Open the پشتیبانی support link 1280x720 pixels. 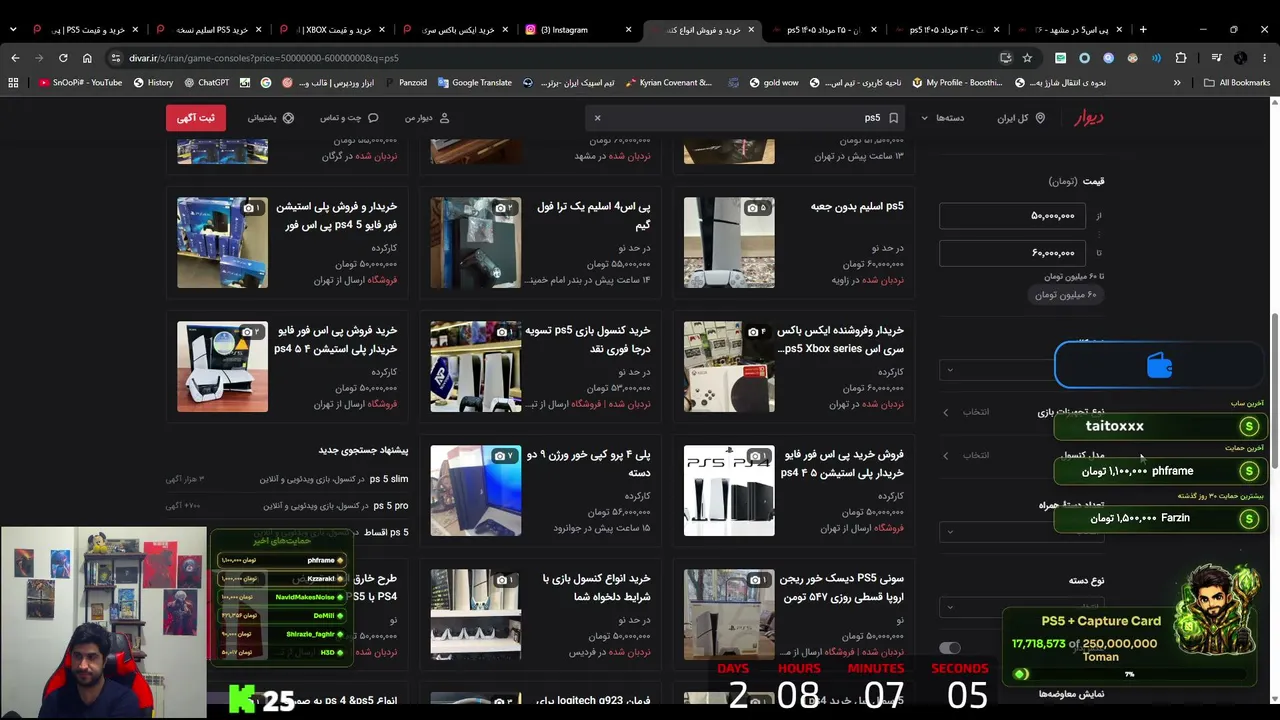click(x=270, y=118)
